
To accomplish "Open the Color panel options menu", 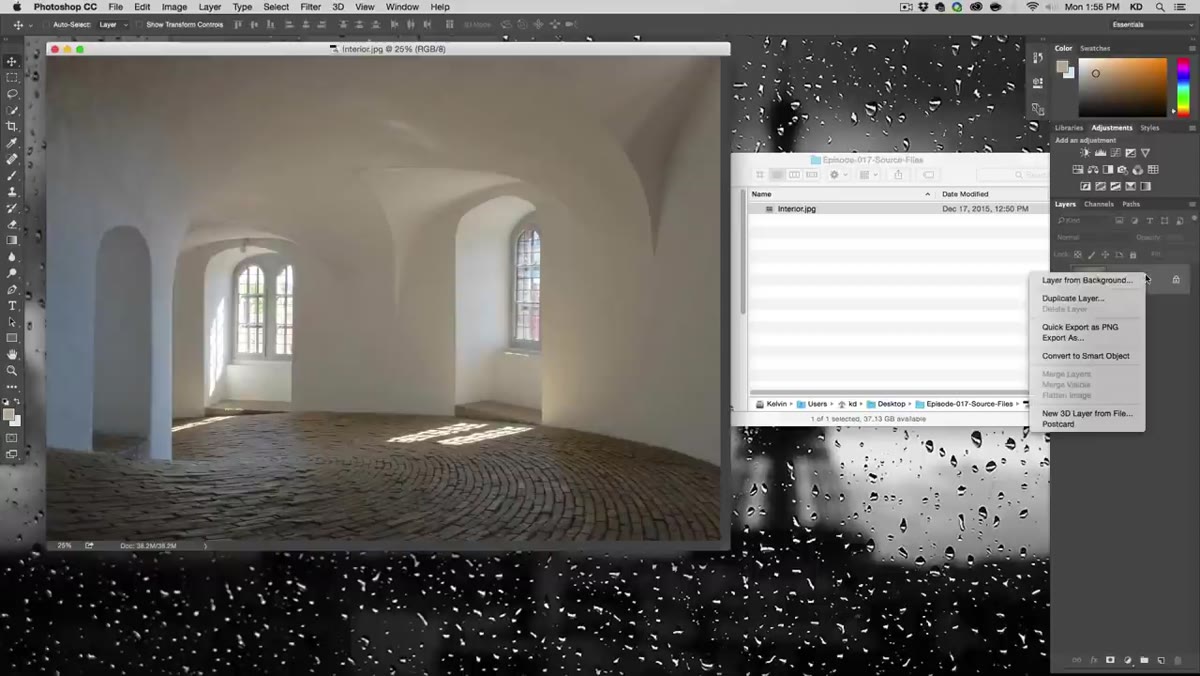I will [x=1191, y=48].
